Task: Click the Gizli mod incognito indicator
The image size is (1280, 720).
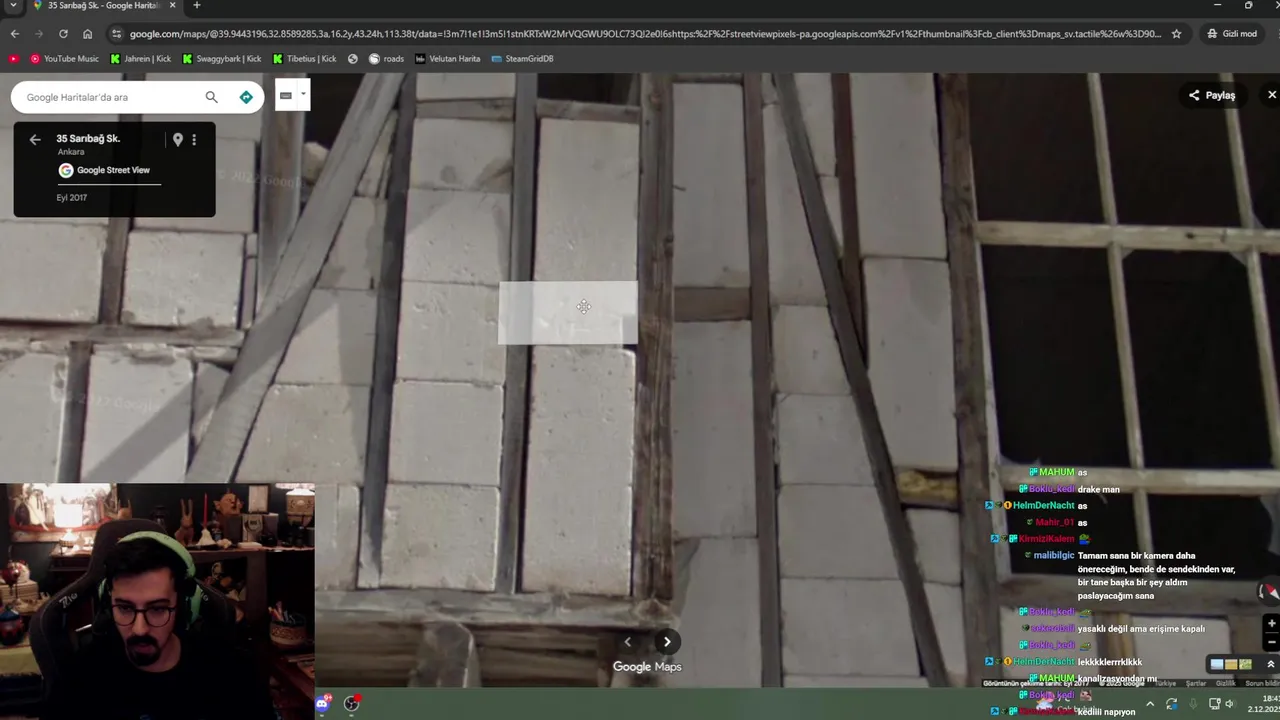Action: 1231,34
